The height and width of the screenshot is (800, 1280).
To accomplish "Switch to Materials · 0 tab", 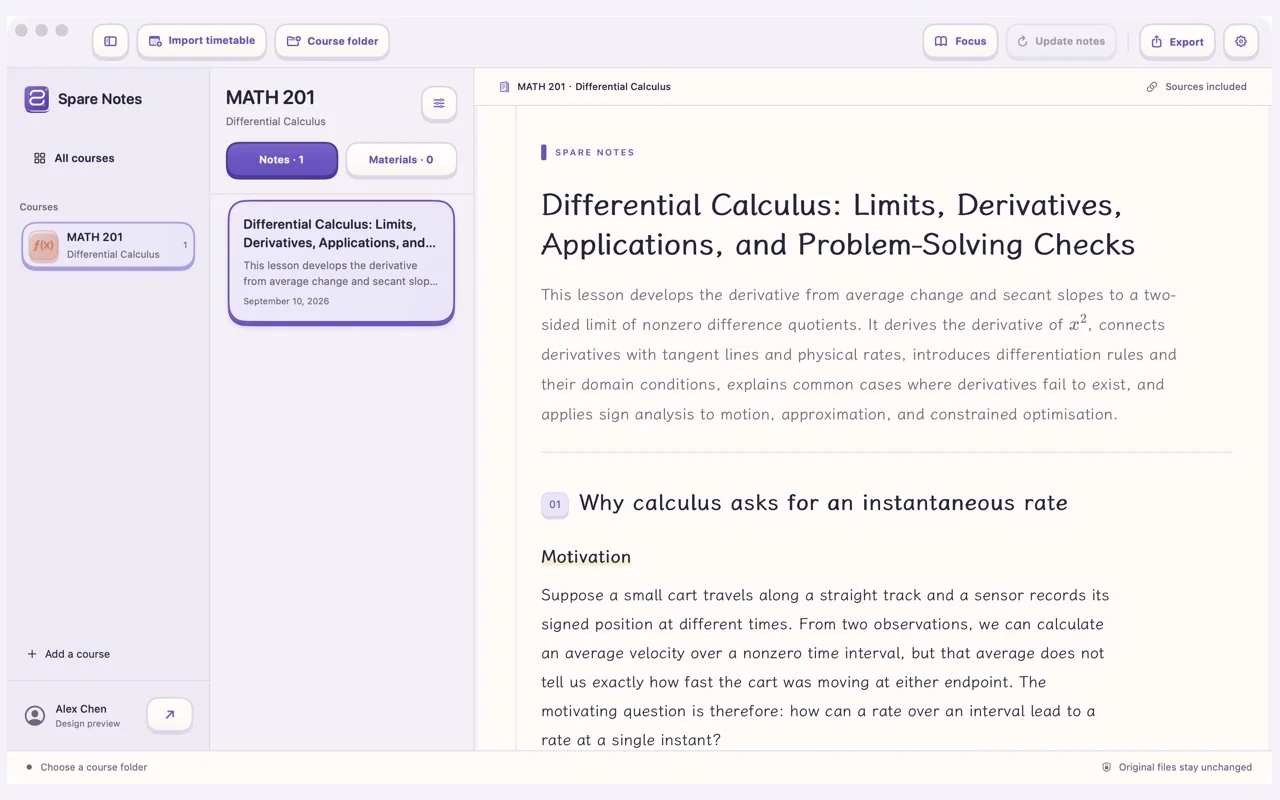I will (401, 160).
